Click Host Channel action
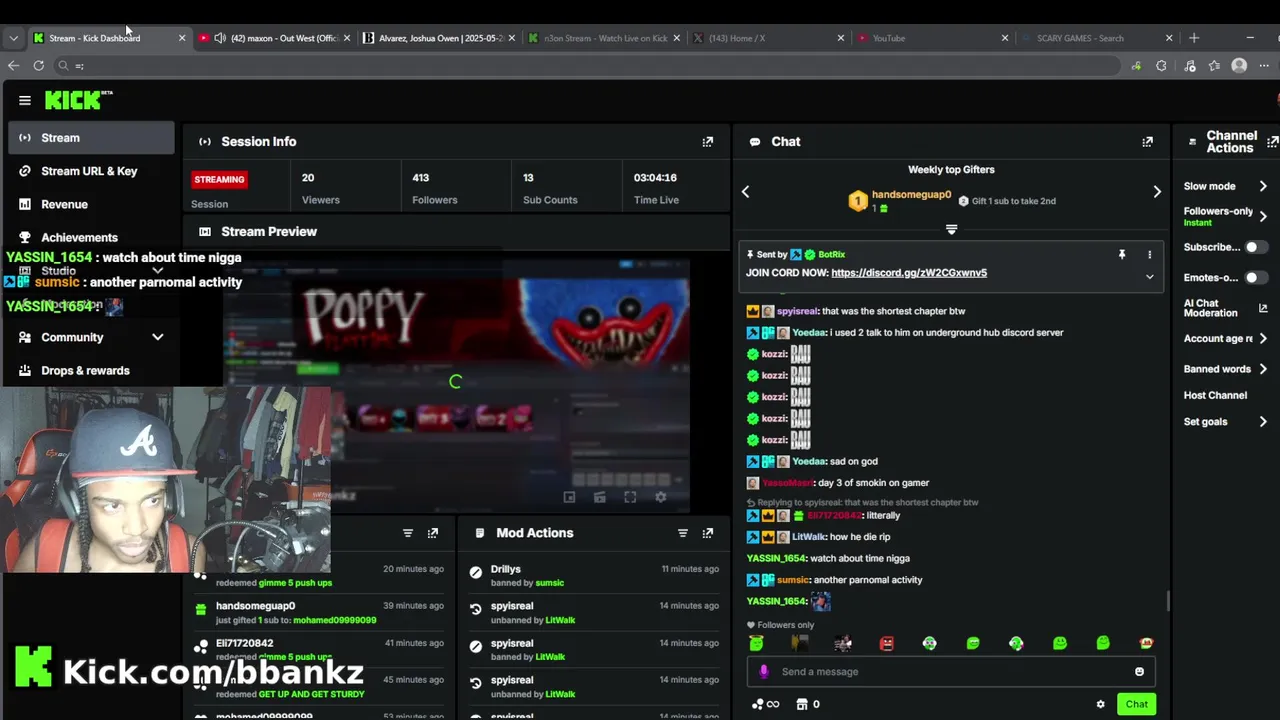The width and height of the screenshot is (1280, 720). tap(1215, 395)
